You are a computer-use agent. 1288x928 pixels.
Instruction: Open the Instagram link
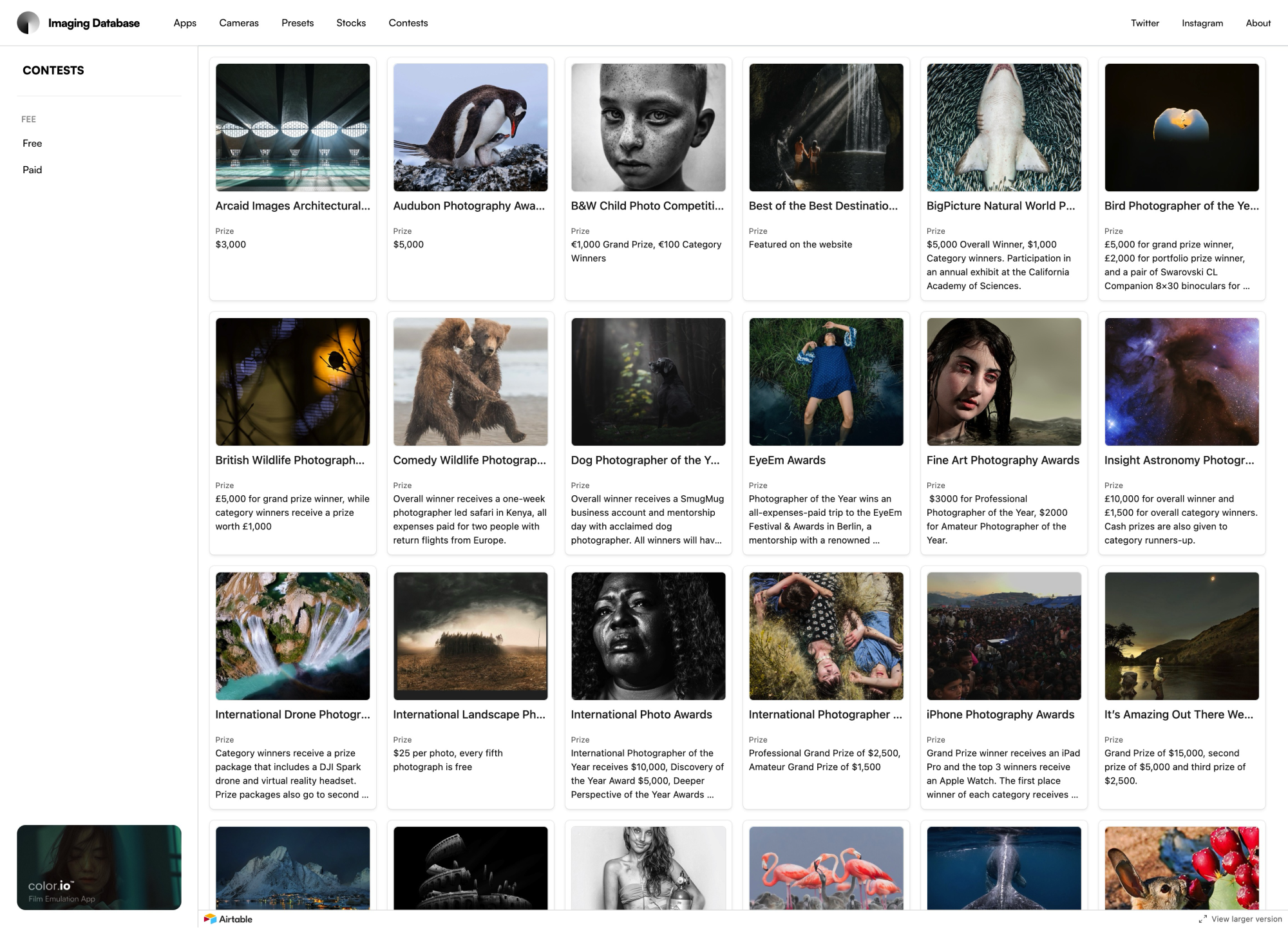(1202, 23)
